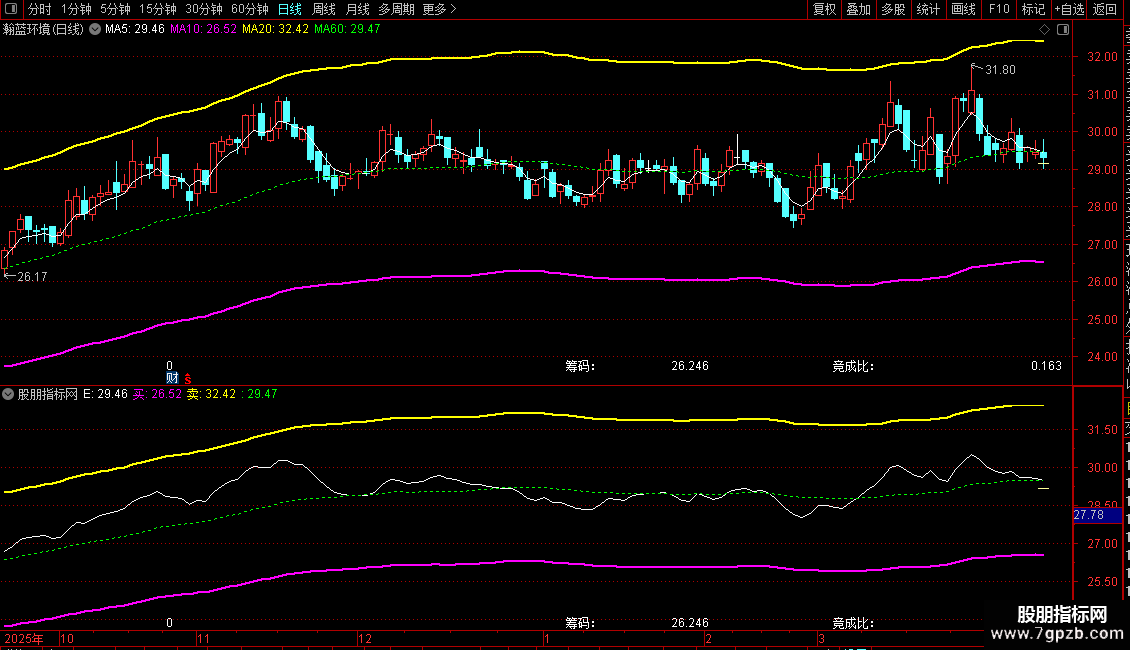Viewport: 1130px width, 650px height.
Task: Click the 返回 back button
Action: 1105,9
